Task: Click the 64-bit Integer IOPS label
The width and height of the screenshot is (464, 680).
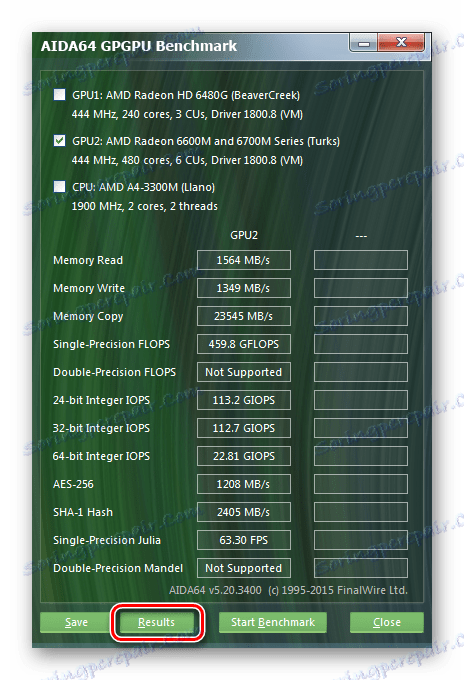Action: (101, 456)
